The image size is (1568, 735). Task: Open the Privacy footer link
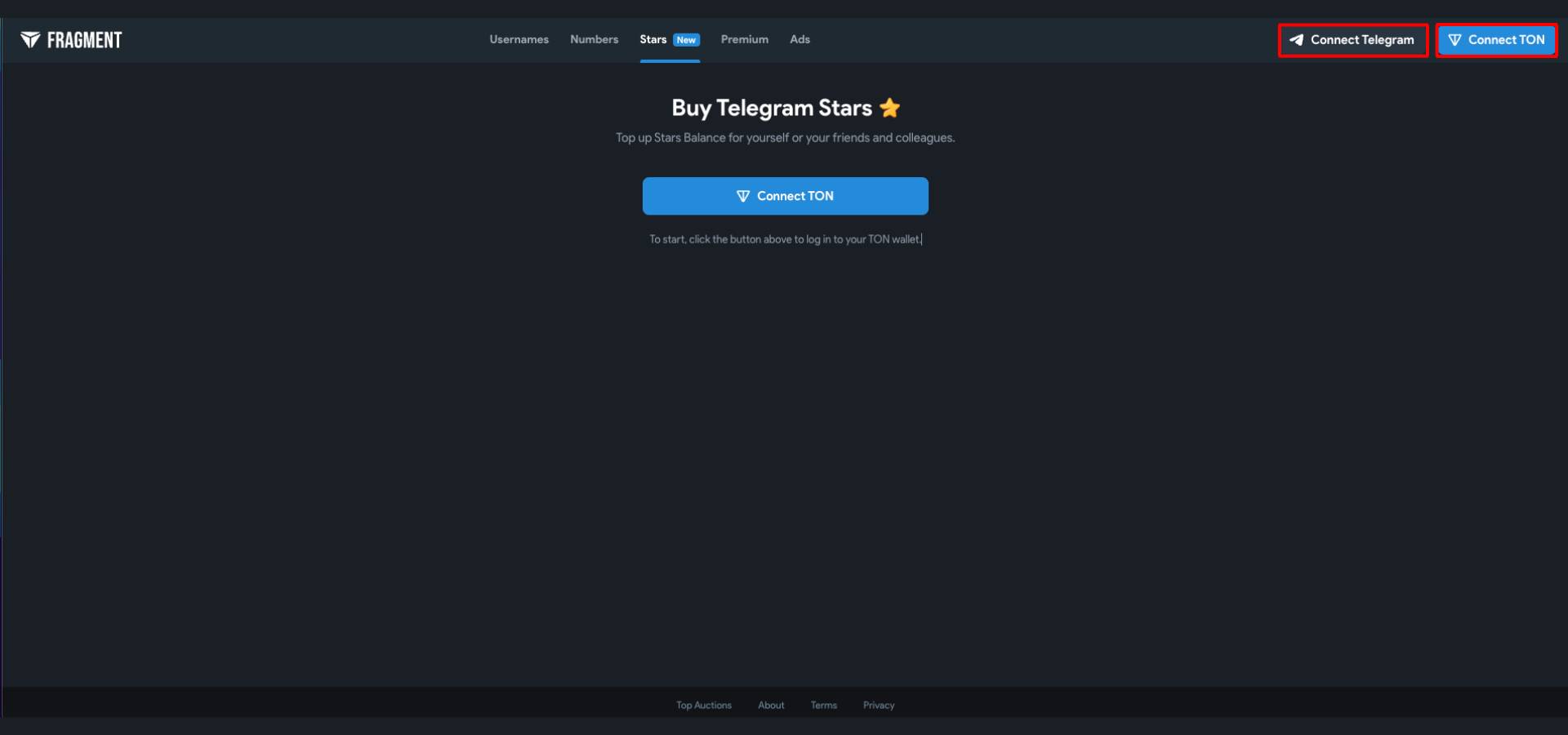[879, 705]
